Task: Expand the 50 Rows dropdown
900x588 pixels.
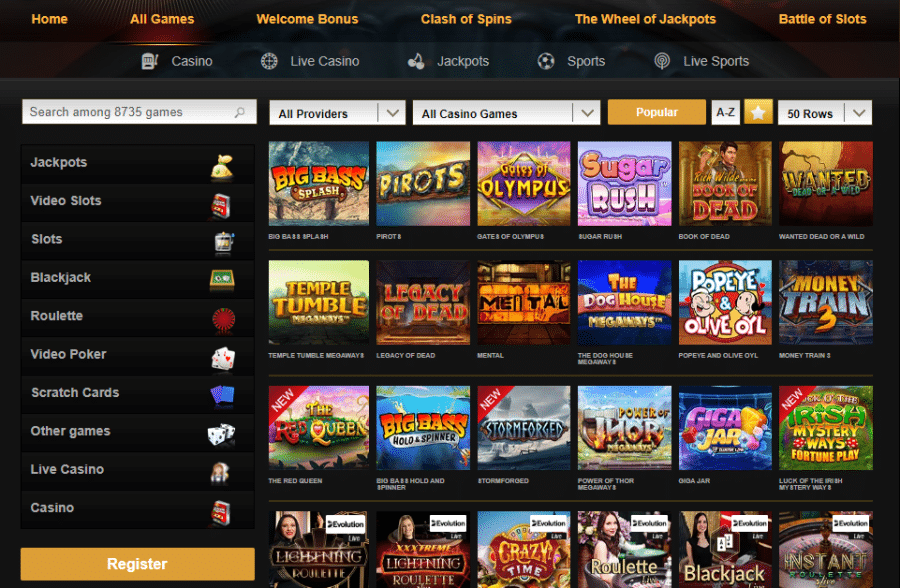Action: click(x=825, y=113)
